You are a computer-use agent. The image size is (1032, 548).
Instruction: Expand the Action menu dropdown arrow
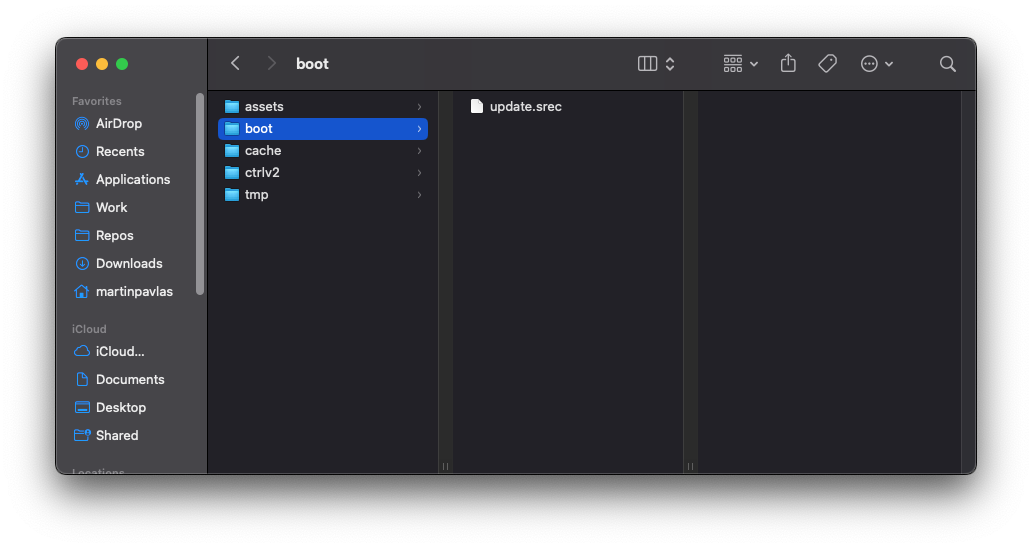[x=889, y=64]
